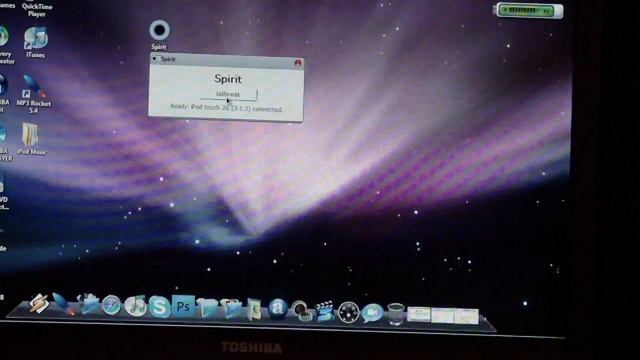Select last minimized window thumbnail in dock

point(467,316)
